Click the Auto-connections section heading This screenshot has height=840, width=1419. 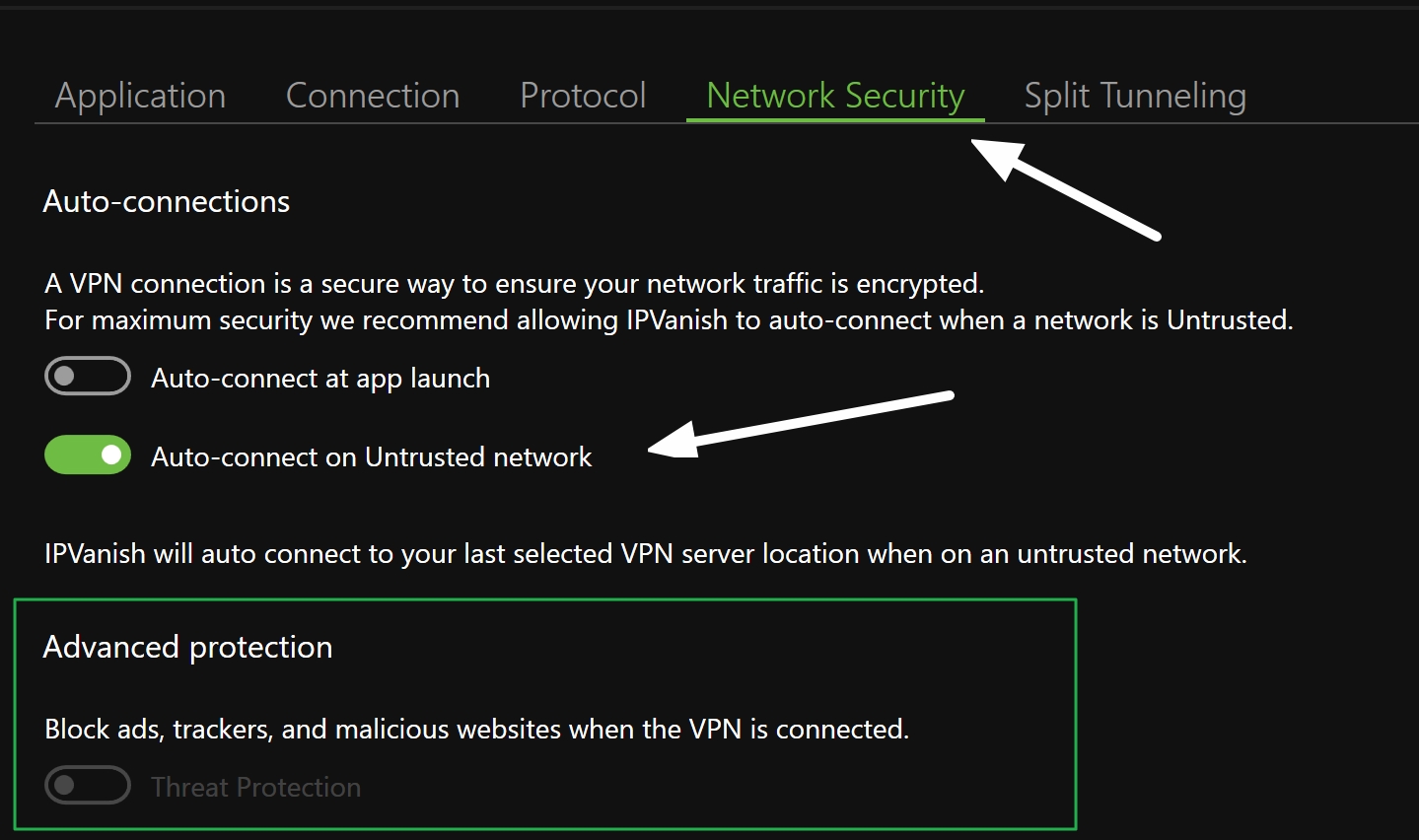166,201
